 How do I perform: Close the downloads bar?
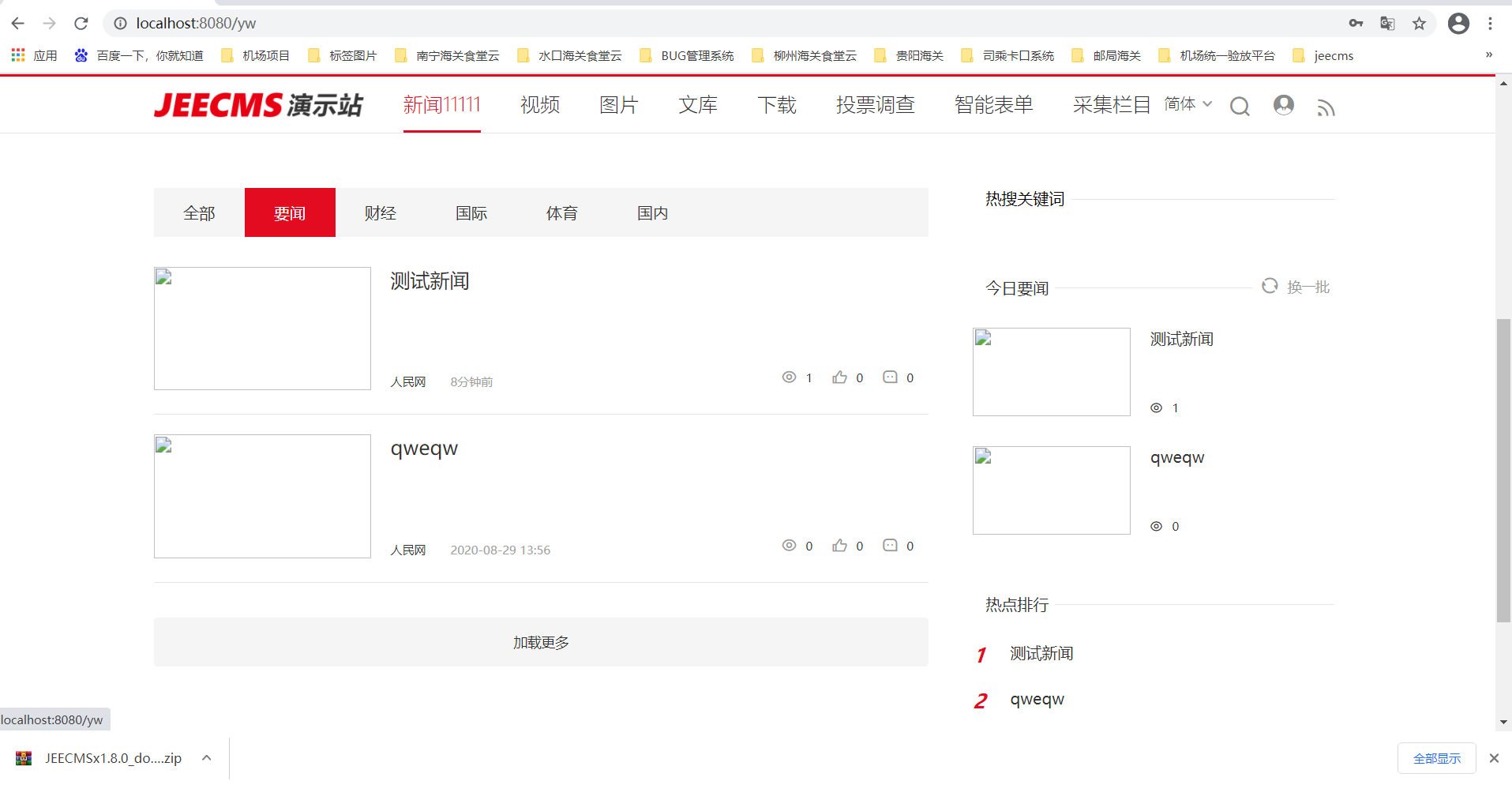[1494, 758]
